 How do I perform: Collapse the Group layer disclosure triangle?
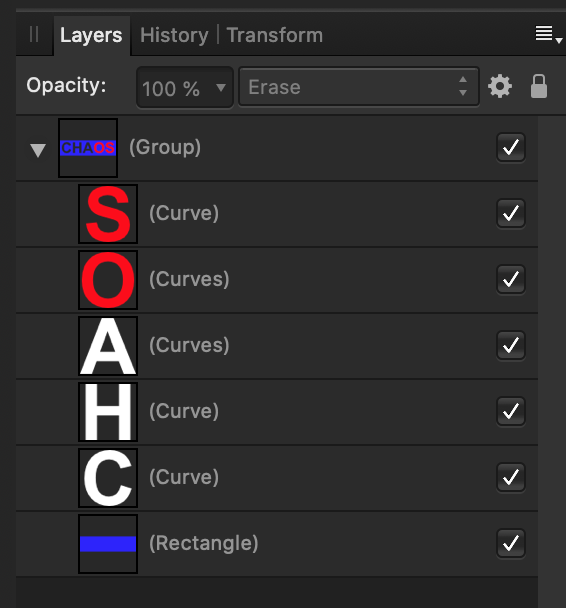point(38,150)
